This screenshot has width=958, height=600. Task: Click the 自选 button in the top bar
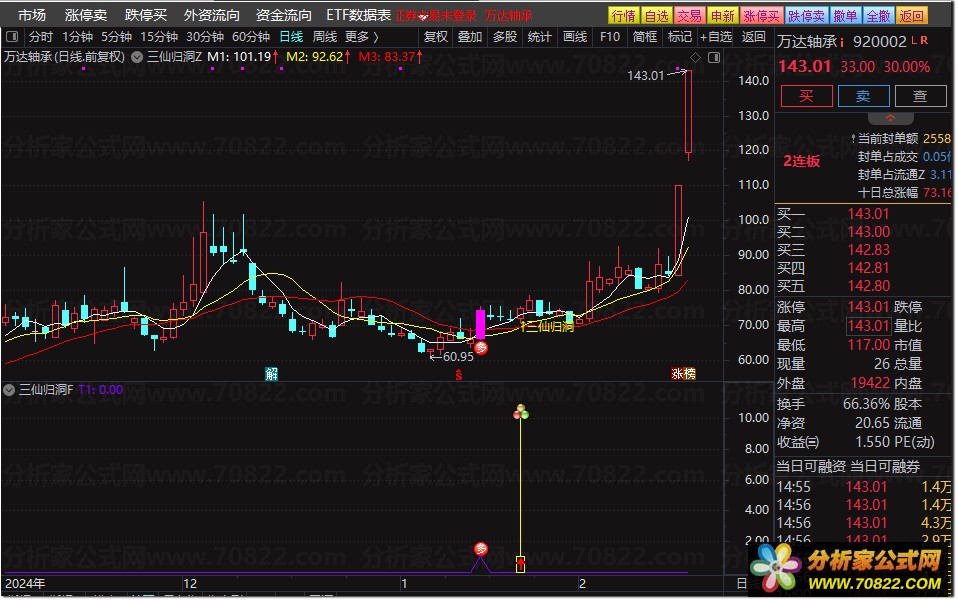pyautogui.click(x=657, y=16)
